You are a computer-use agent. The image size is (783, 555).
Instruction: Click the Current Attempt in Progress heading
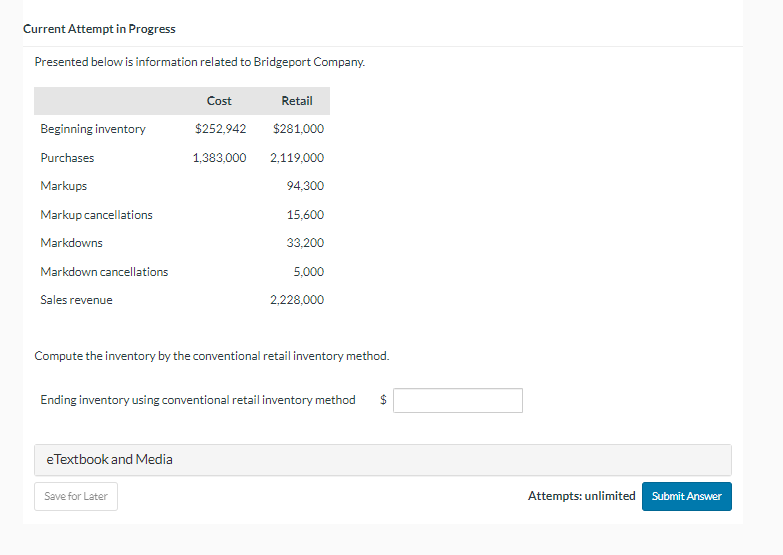point(99,29)
